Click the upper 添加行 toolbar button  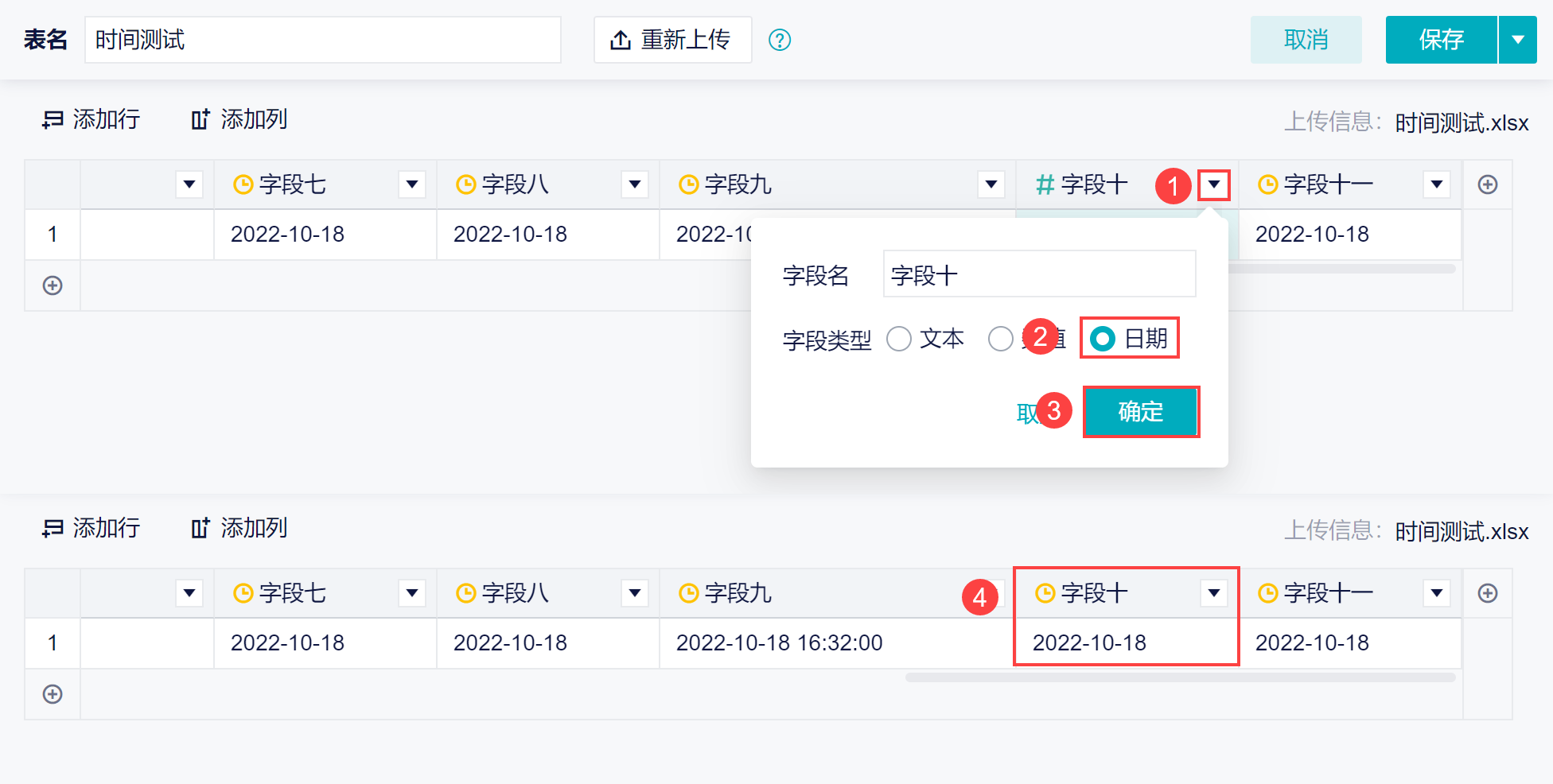[x=91, y=119]
